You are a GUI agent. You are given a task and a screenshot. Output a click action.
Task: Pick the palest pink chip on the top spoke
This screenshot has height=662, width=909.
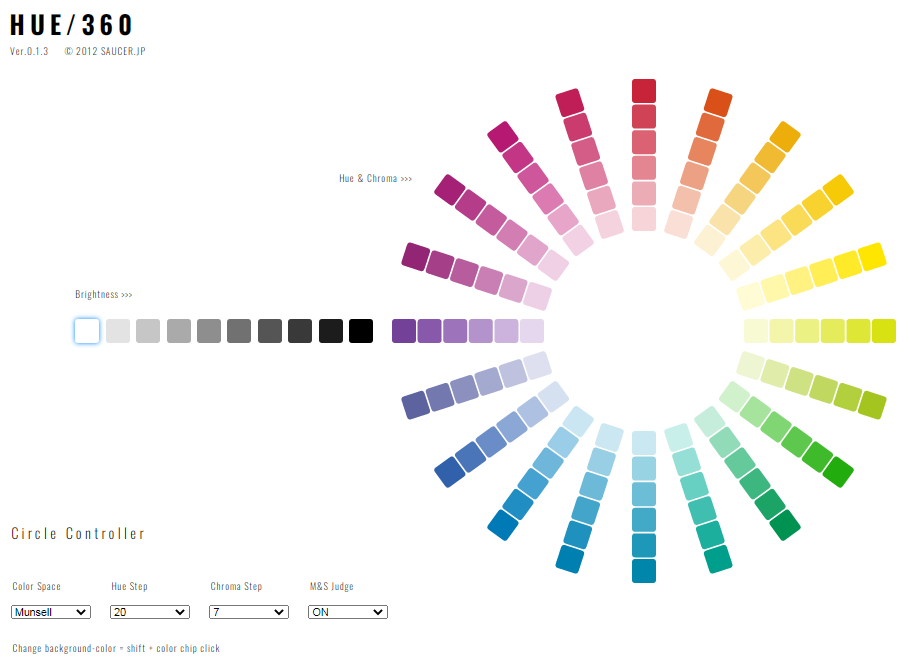tap(644, 219)
